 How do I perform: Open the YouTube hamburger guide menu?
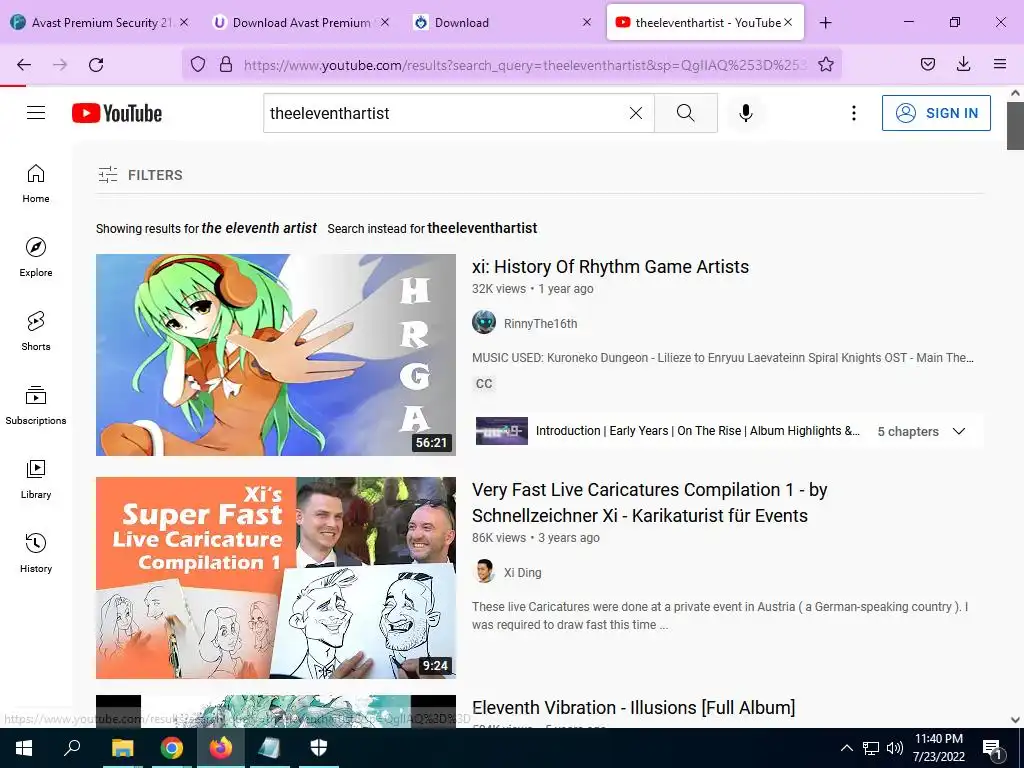pos(36,113)
